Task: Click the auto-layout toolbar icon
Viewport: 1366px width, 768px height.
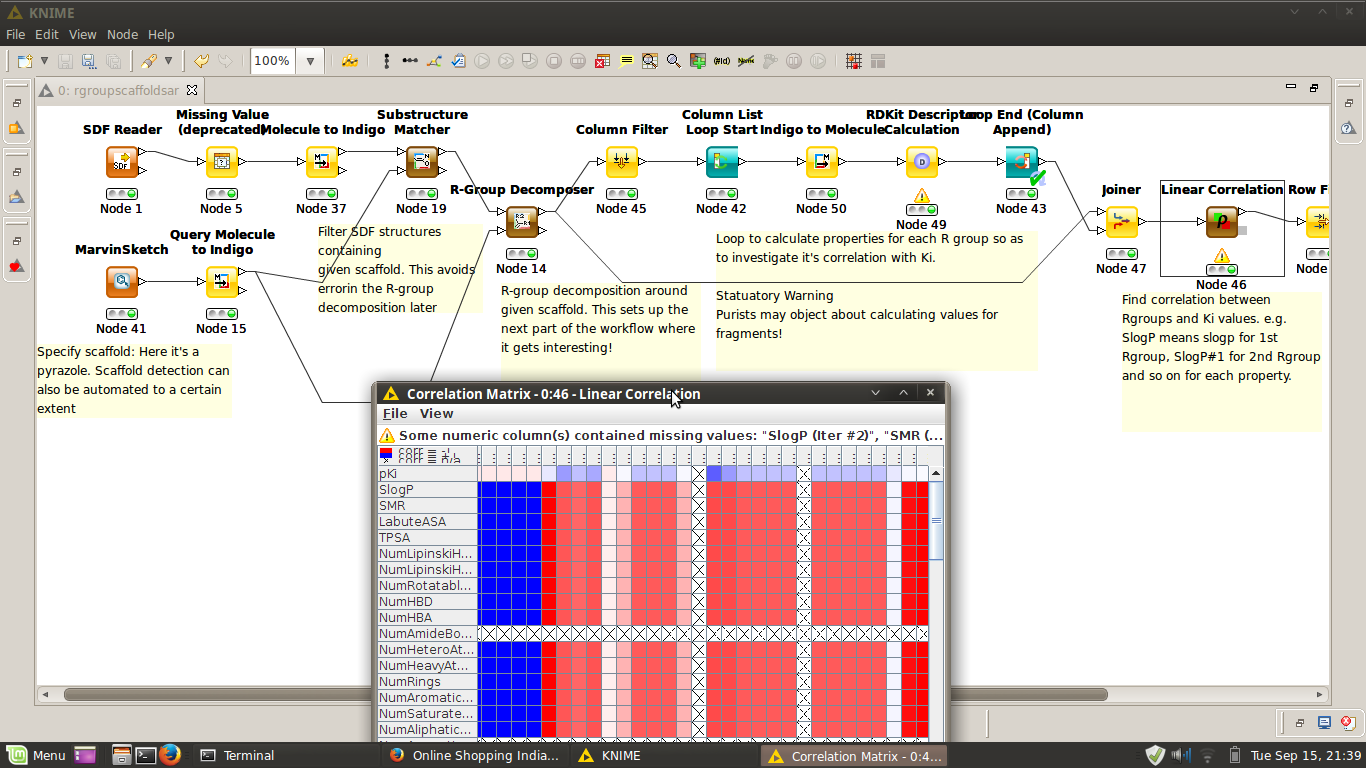Action: [x=434, y=61]
